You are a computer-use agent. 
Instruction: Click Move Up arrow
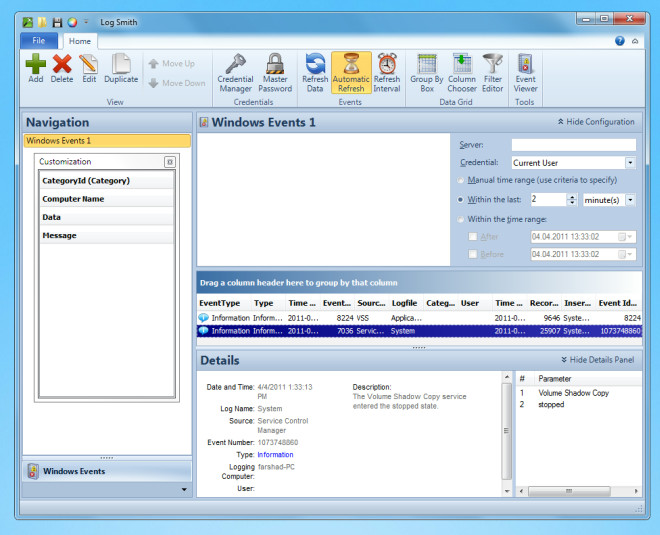point(172,64)
